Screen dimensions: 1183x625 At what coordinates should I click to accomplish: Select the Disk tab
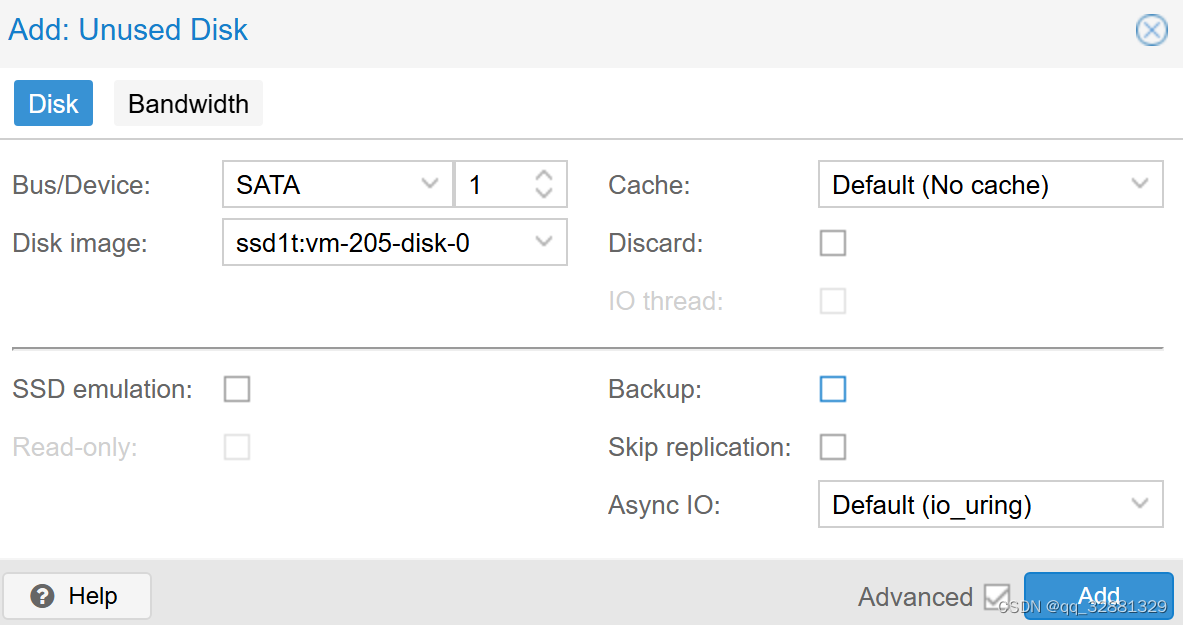pyautogui.click(x=53, y=104)
